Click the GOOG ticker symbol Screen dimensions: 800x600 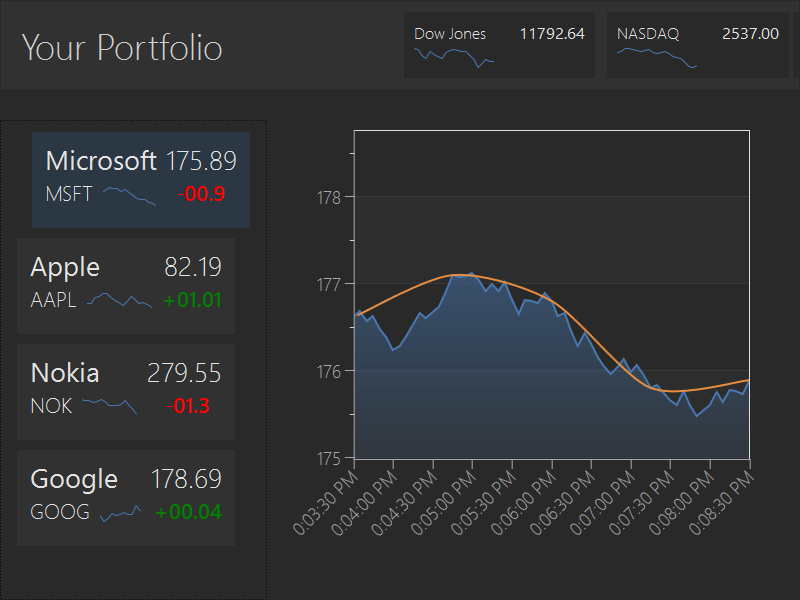[60, 512]
